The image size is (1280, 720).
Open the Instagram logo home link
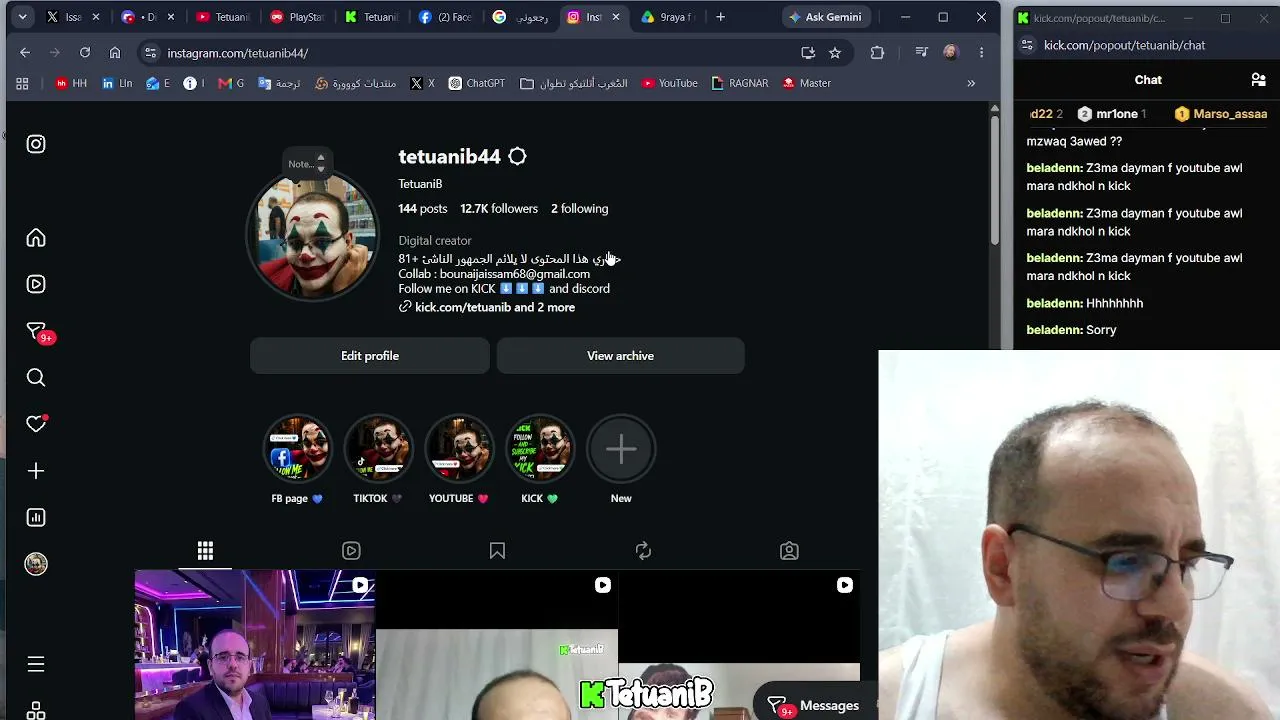[36, 144]
